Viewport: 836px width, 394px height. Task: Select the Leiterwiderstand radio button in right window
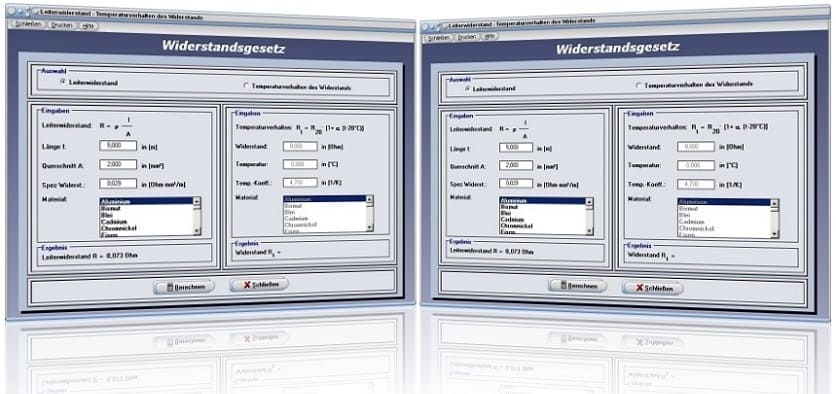click(x=467, y=89)
